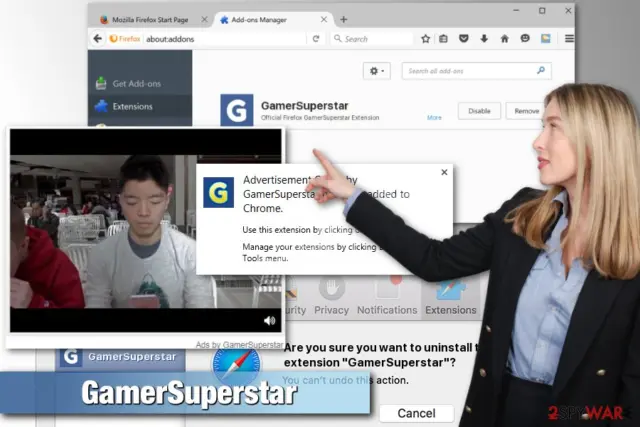Viewport: 640px width, 427px height.
Task: Mute the video ad speaker icon
Action: (x=269, y=321)
